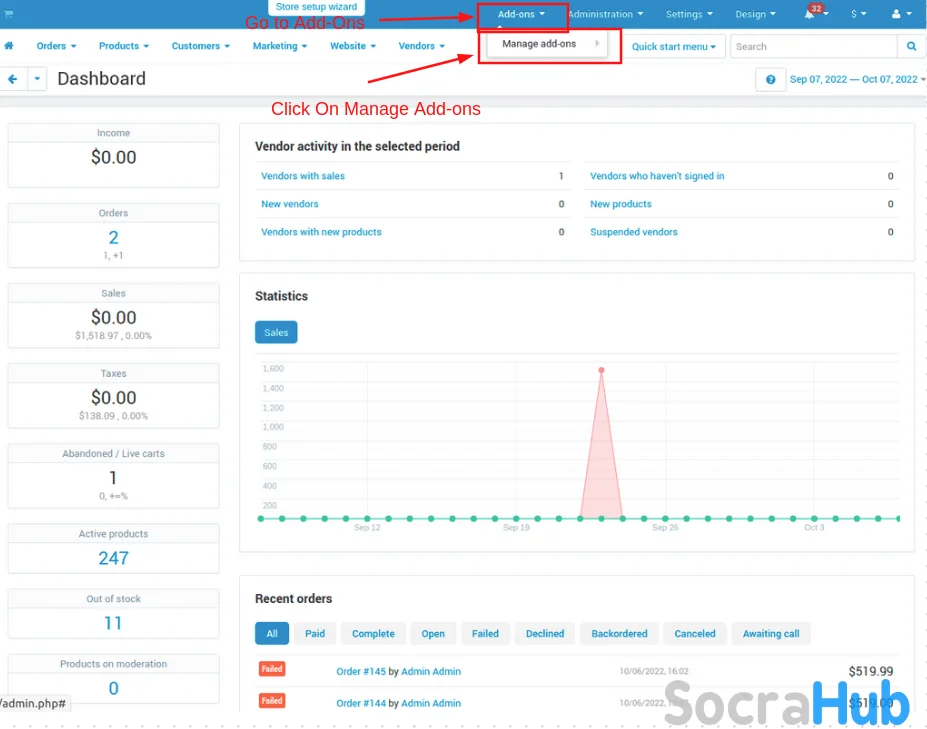Open the notifications bell icon
Image resolution: width=927 pixels, height=729 pixels.
(810, 14)
